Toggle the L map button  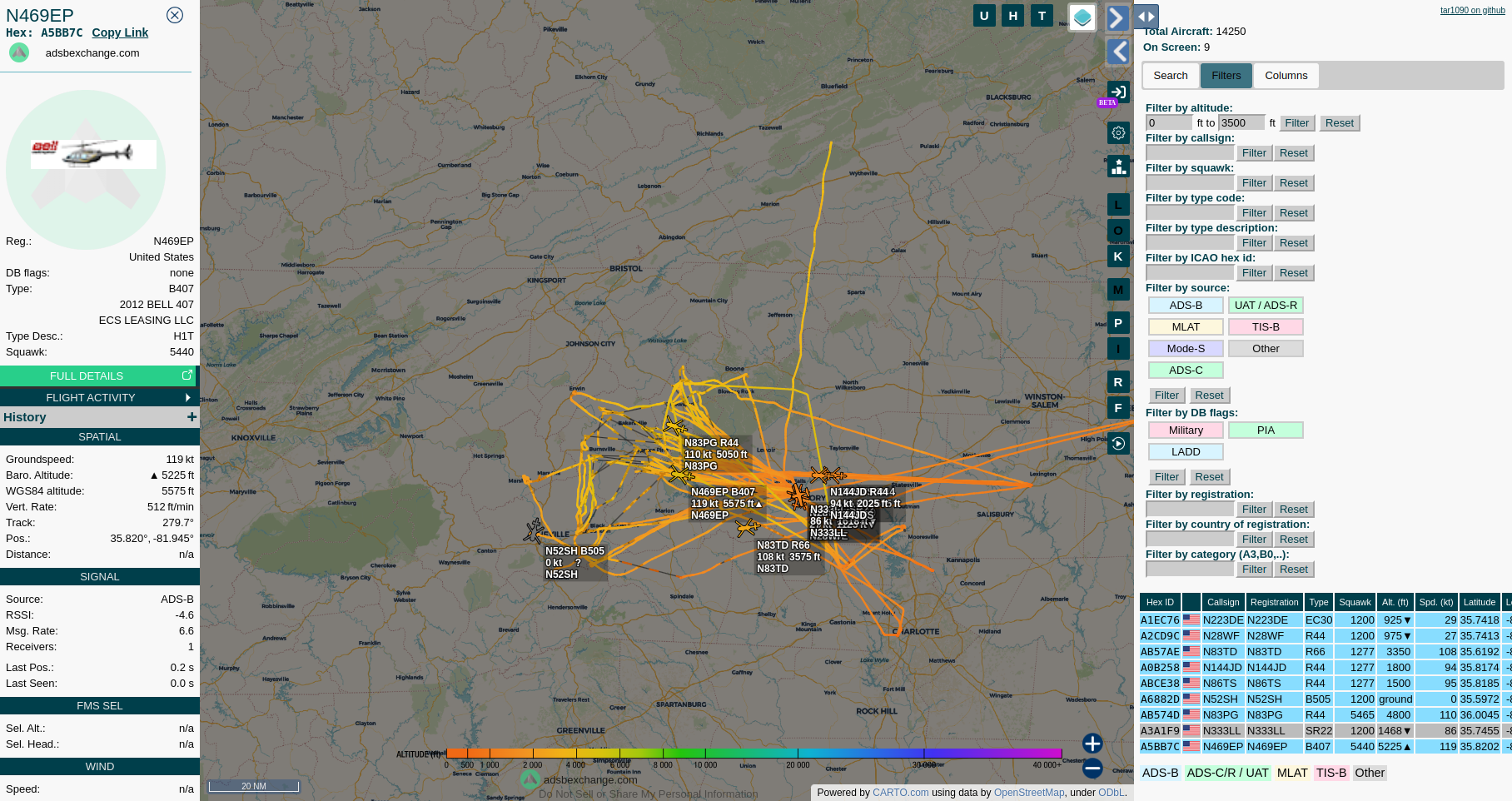1118,205
